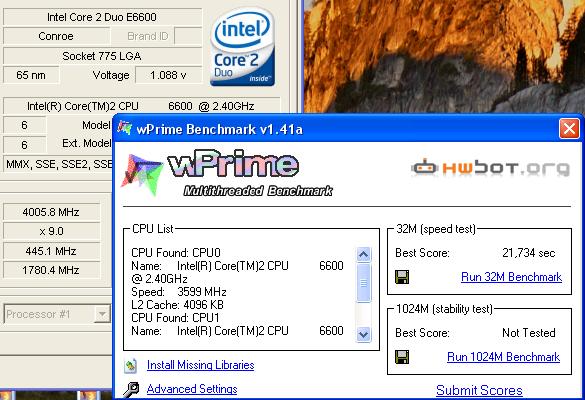The width and height of the screenshot is (585, 400).
Task: Click the wPrime Benchmark v1.41a title bar
Action: [347, 129]
